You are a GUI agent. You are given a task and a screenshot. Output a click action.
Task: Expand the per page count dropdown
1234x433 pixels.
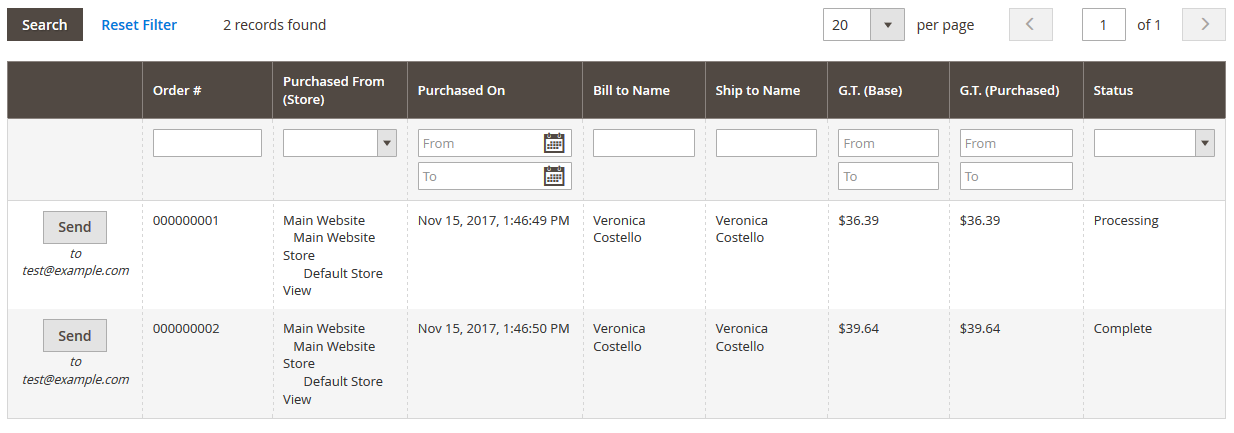(887, 25)
